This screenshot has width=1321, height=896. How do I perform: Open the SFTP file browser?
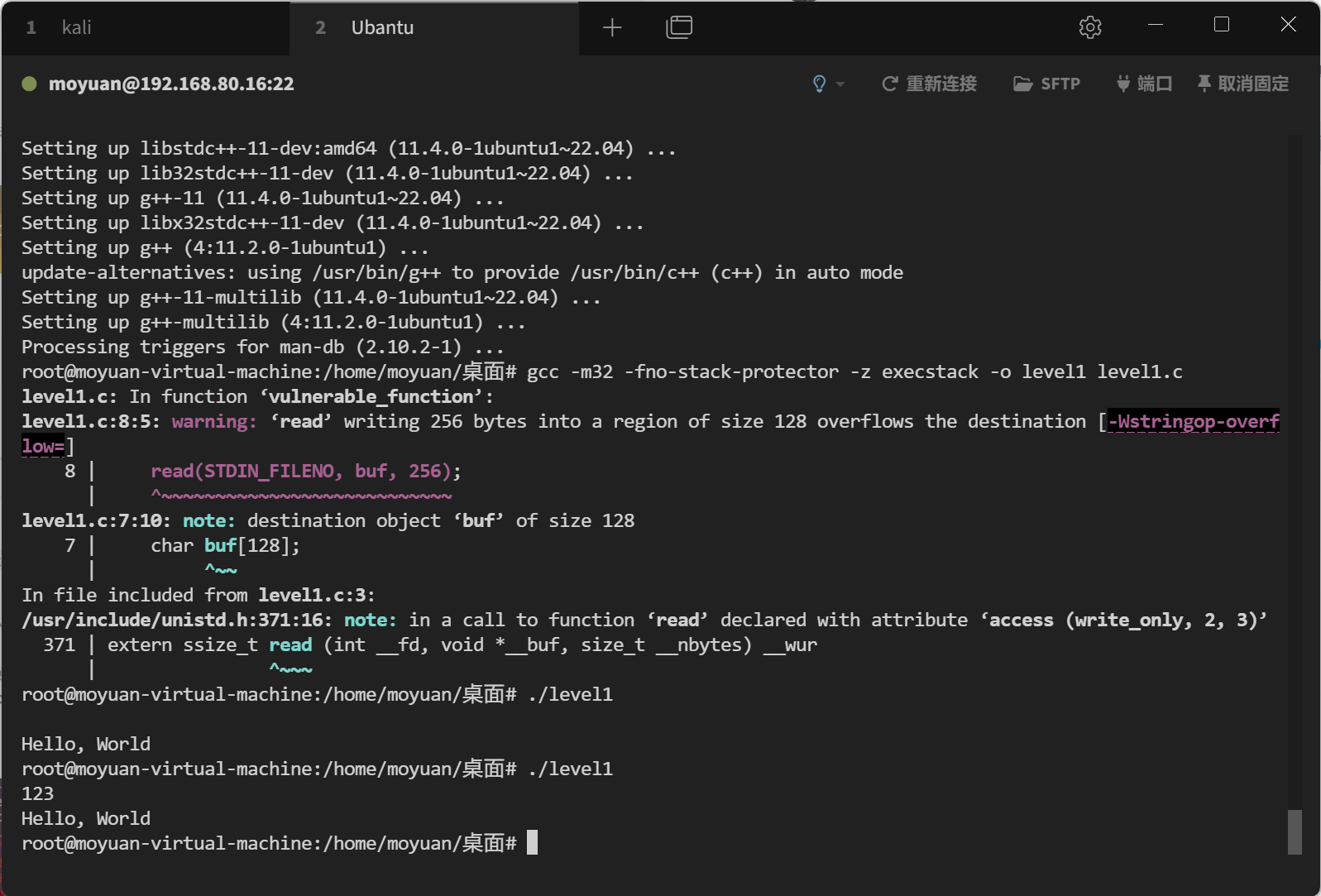(x=1047, y=84)
